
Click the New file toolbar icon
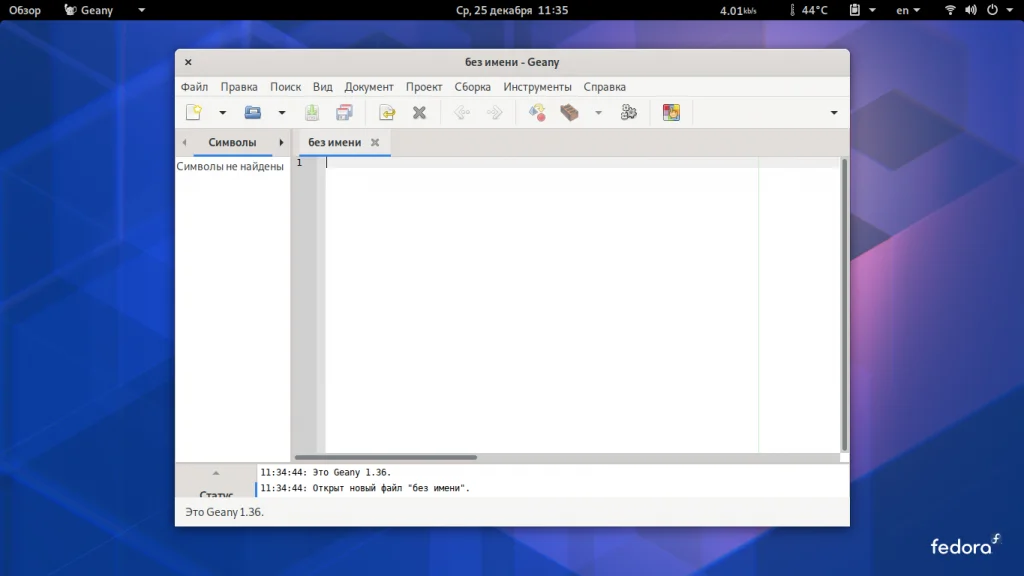point(194,113)
